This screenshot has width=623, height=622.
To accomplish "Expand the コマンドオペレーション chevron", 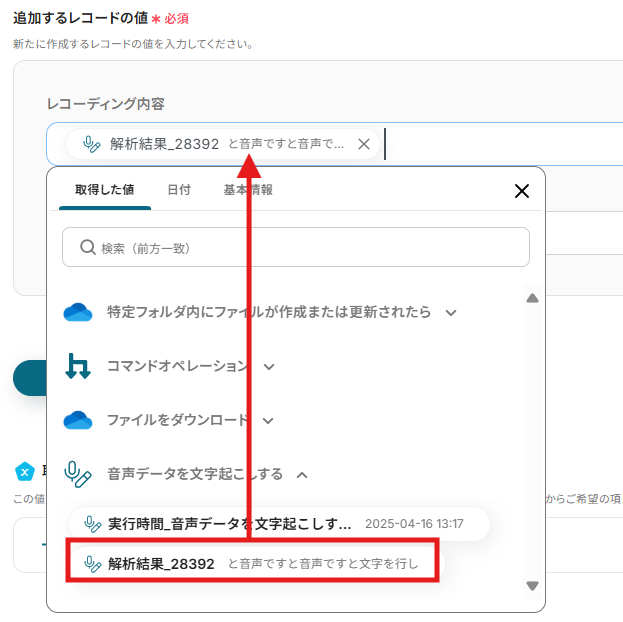I will click(x=269, y=367).
